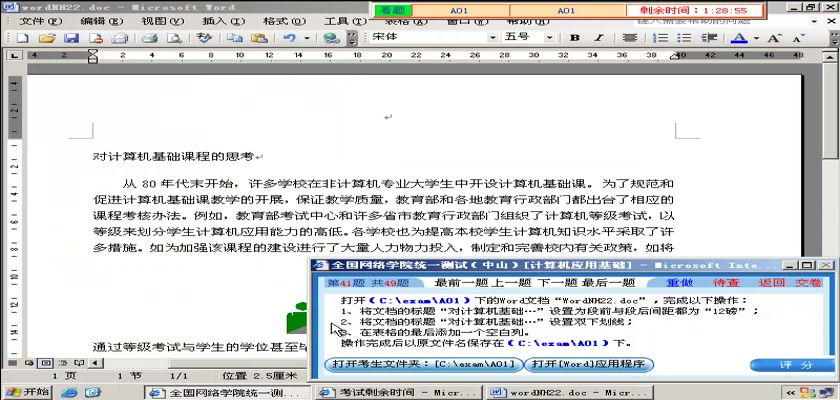Click the 待查 link in the exam window
The image size is (840, 400).
[x=726, y=283]
